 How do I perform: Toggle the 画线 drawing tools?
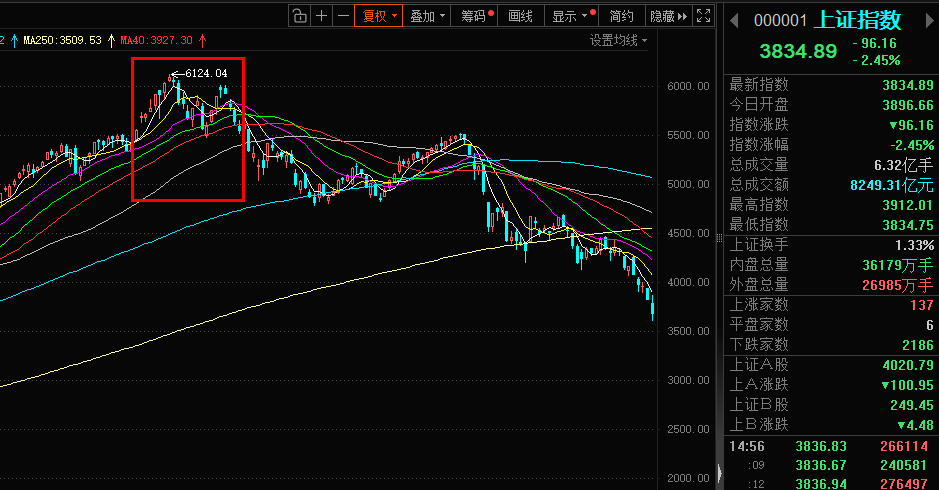click(521, 16)
